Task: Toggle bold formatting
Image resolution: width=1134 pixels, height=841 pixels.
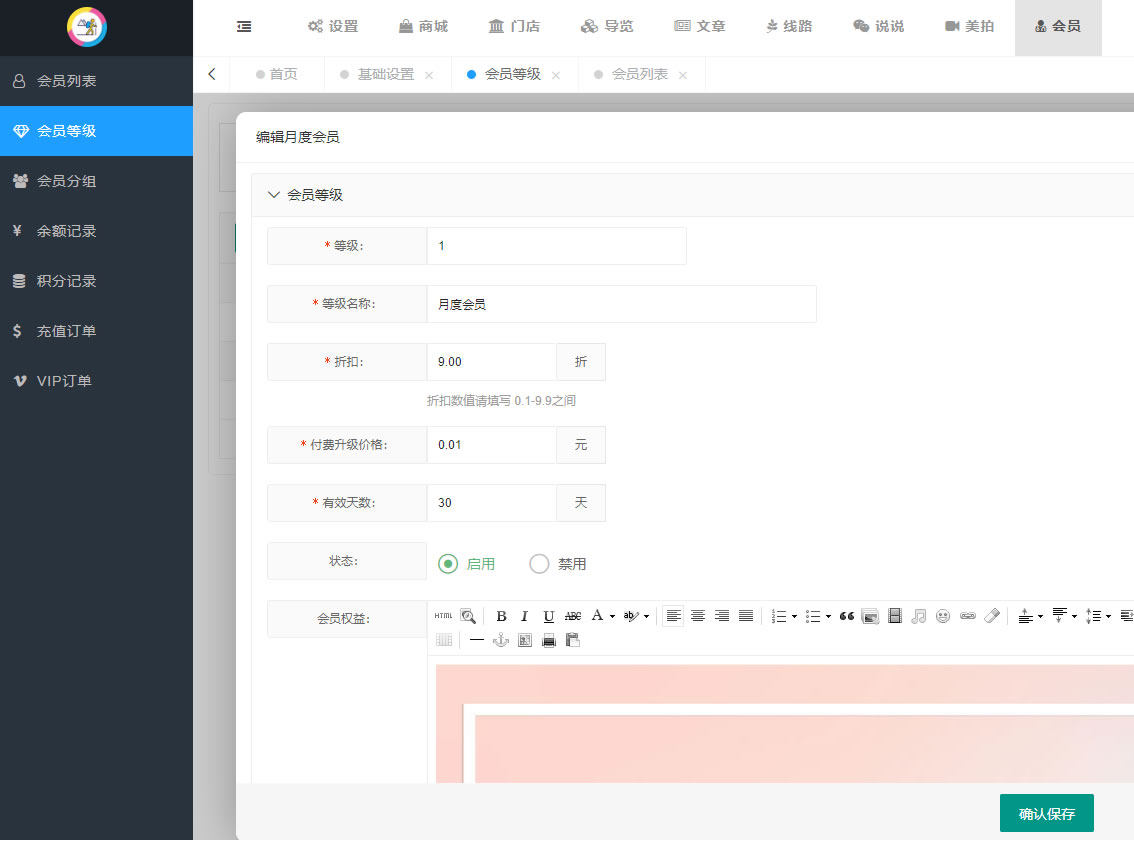Action: tap(500, 616)
